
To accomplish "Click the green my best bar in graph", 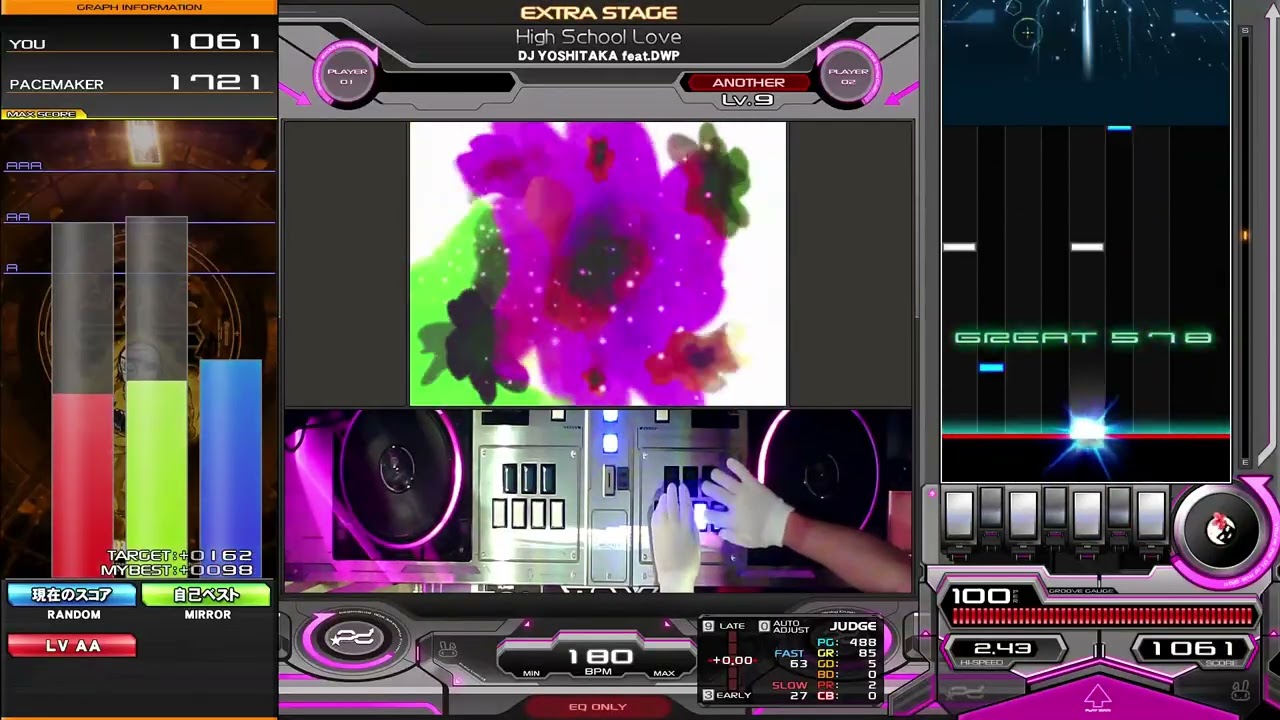I will [156, 480].
